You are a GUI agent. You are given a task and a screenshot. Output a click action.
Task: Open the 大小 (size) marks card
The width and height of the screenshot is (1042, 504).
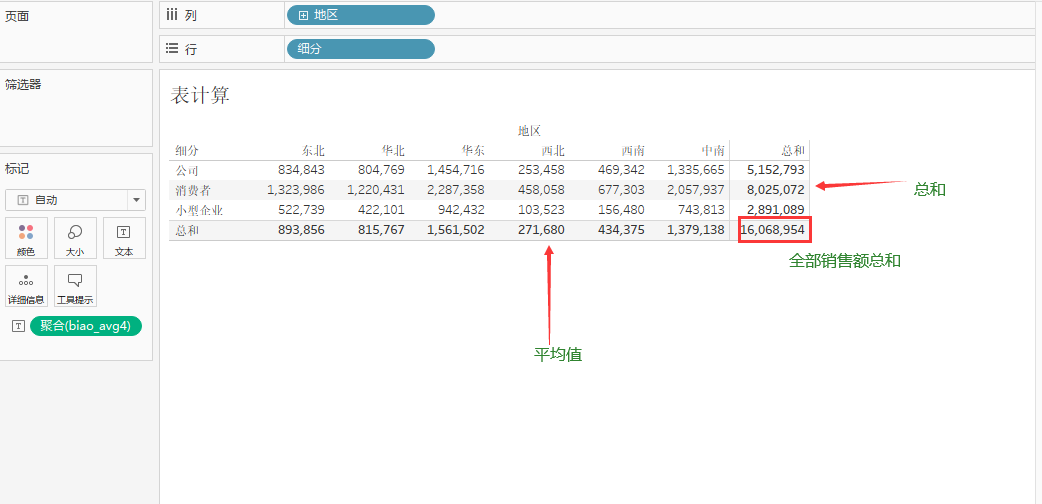75,238
